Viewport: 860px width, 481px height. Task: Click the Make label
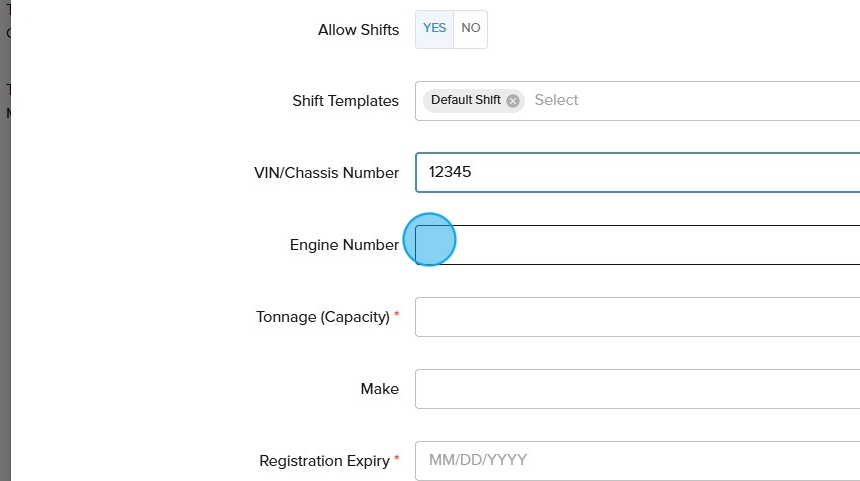click(x=379, y=389)
